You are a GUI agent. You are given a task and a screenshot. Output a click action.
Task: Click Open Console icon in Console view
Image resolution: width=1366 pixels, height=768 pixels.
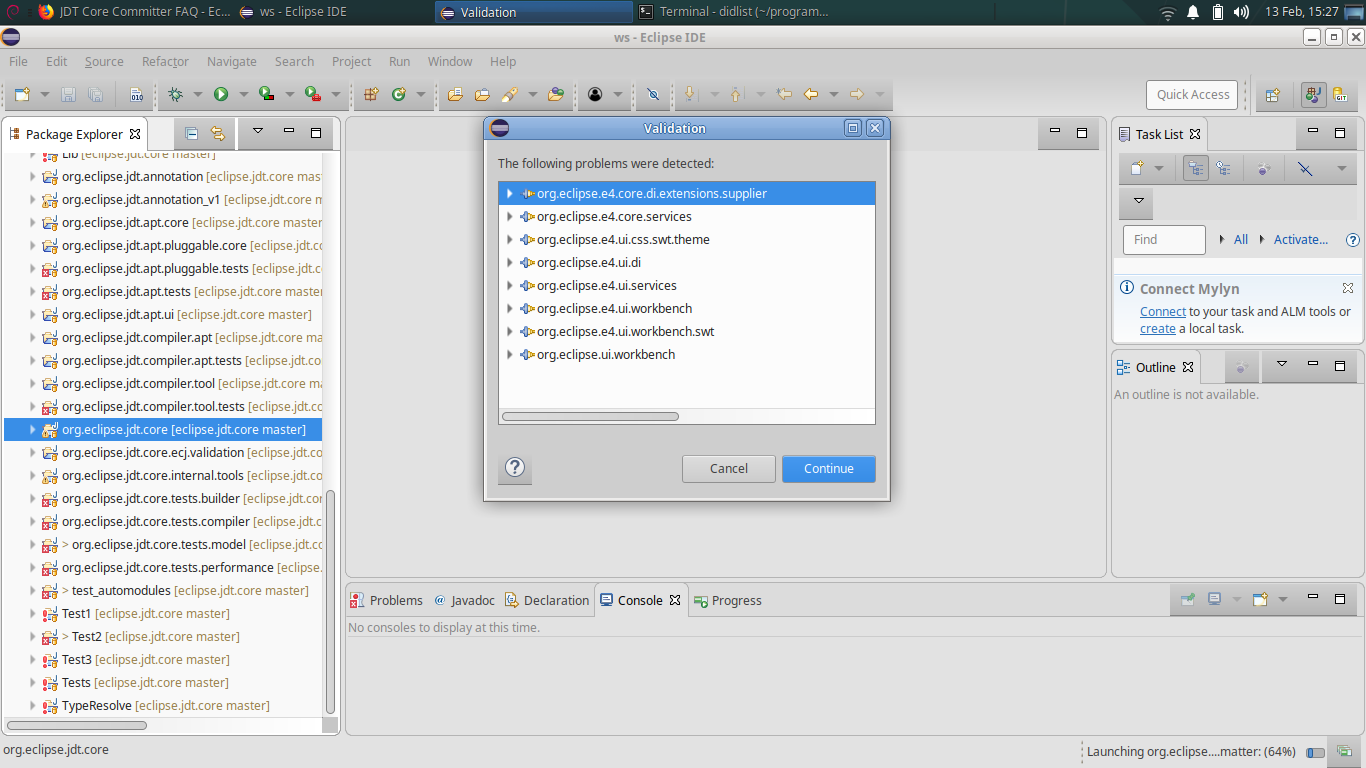[1260, 599]
